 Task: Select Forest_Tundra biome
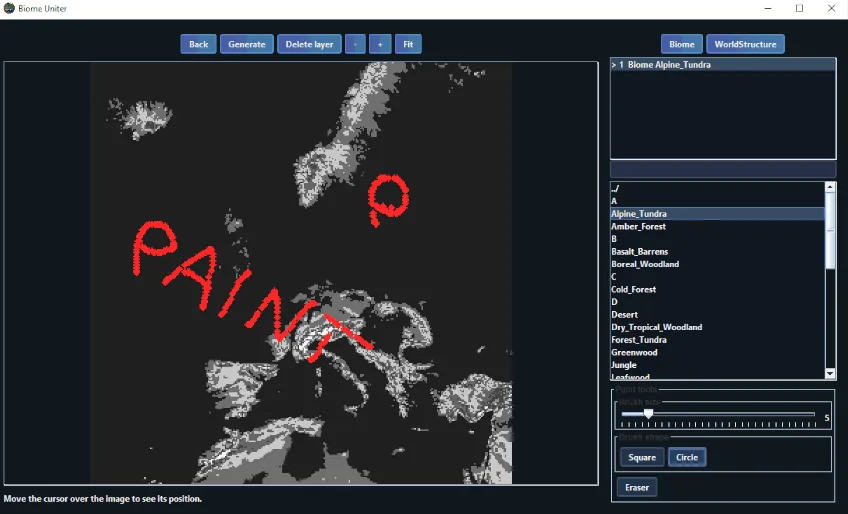click(x=717, y=340)
